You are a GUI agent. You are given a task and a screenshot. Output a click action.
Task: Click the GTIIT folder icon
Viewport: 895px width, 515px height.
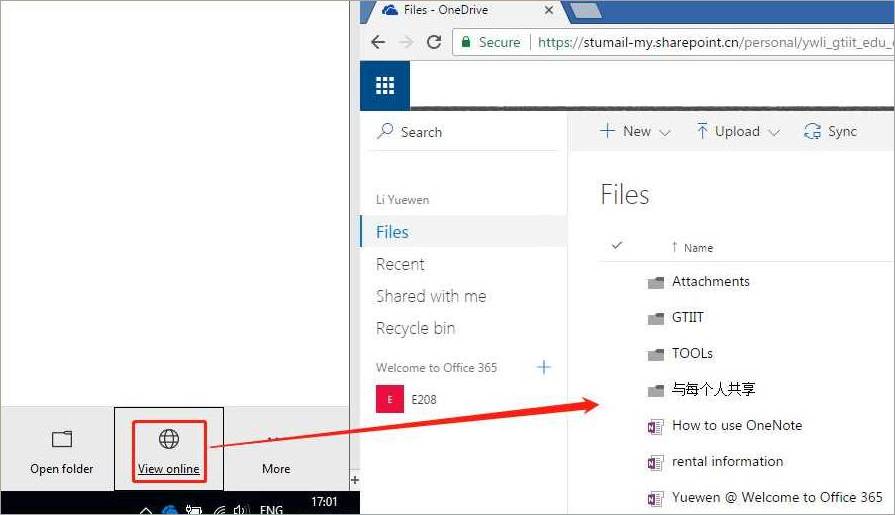click(x=656, y=318)
